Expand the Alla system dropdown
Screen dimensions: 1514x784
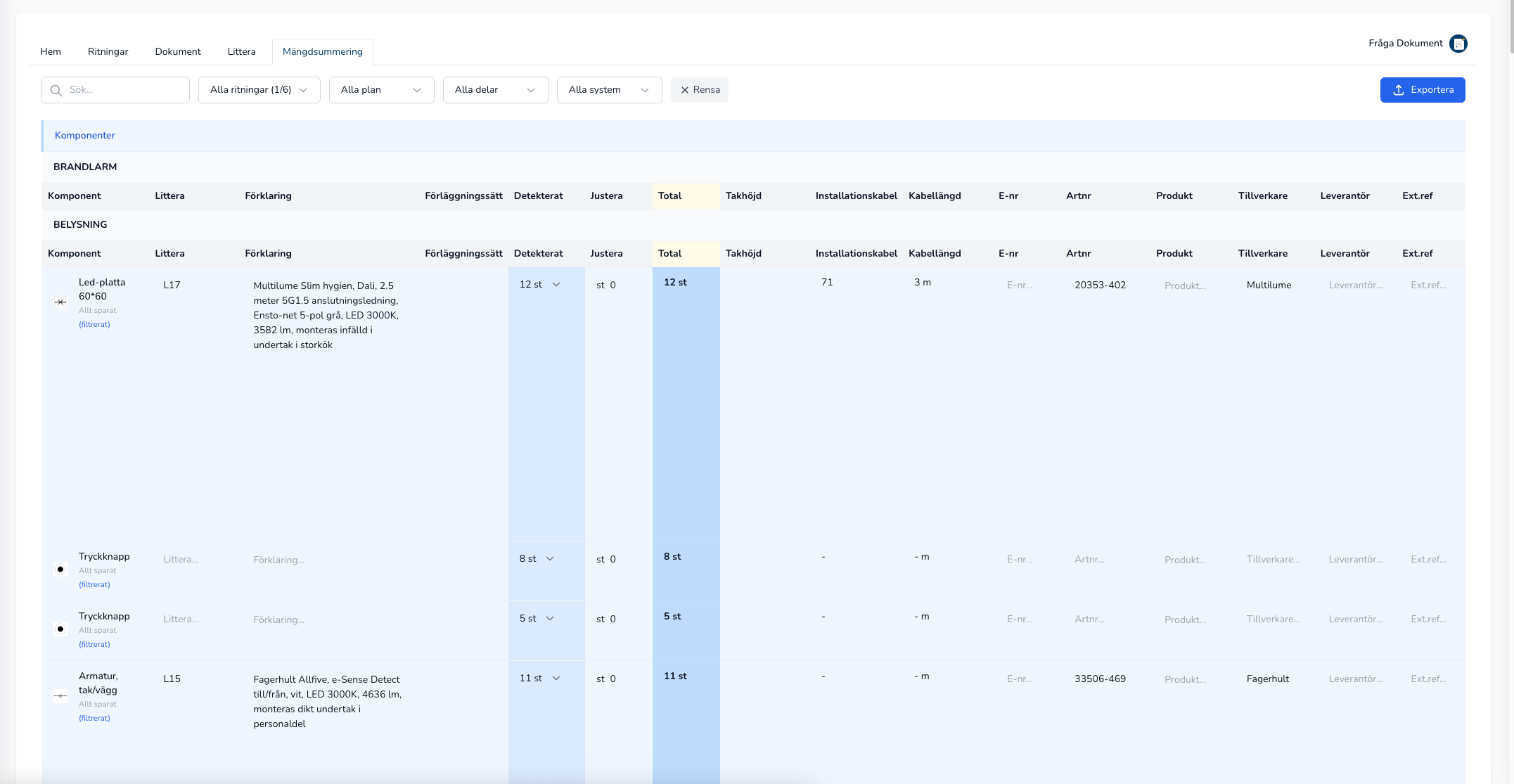point(609,90)
